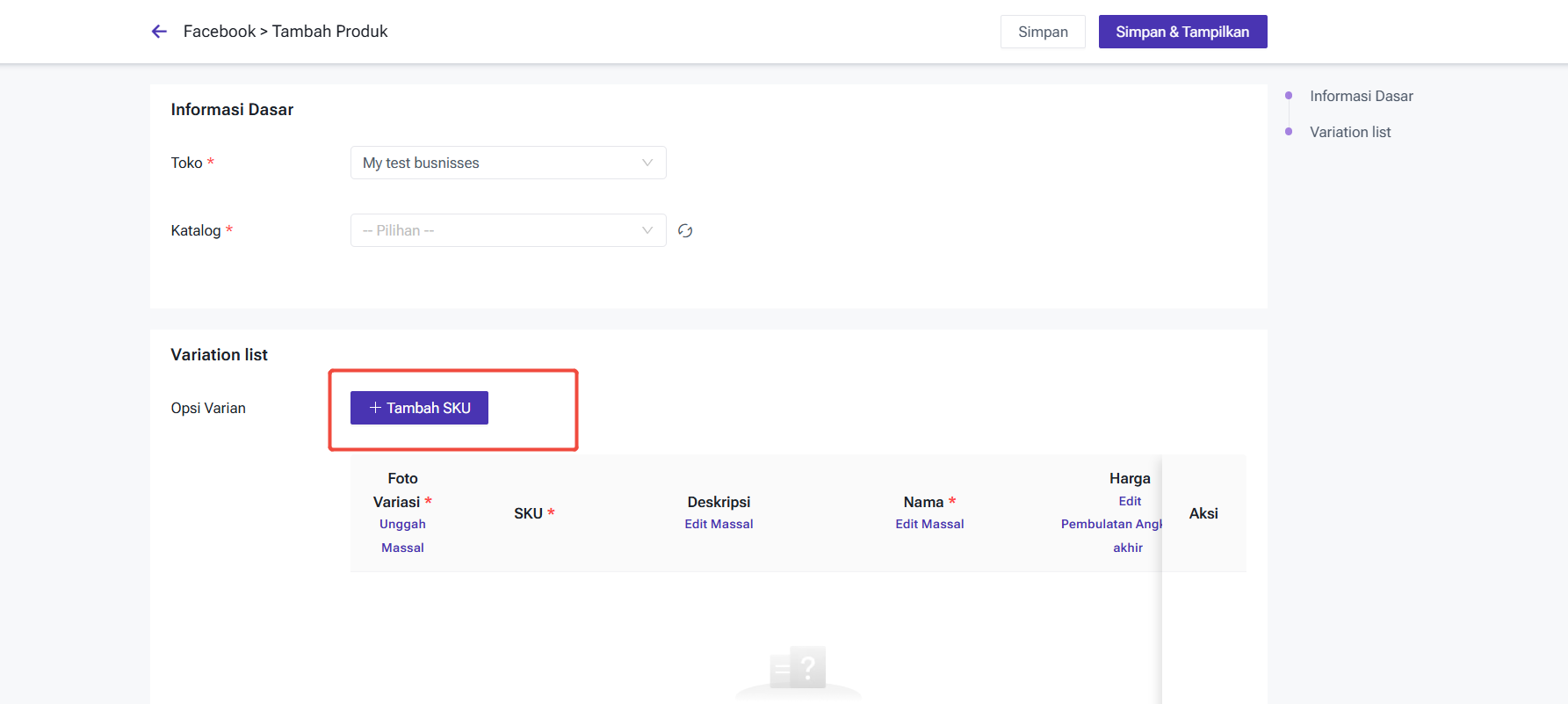Click the Harga column header

[1129, 478]
